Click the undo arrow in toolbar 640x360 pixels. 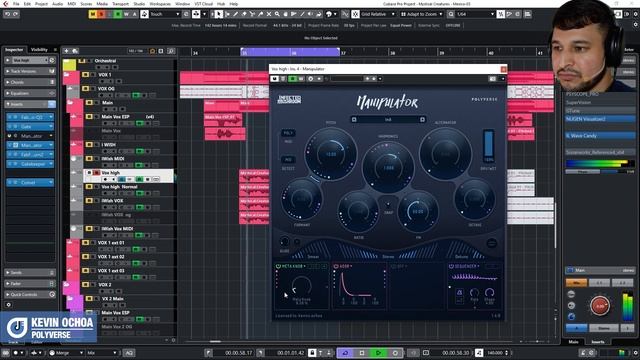[x=7, y=14]
